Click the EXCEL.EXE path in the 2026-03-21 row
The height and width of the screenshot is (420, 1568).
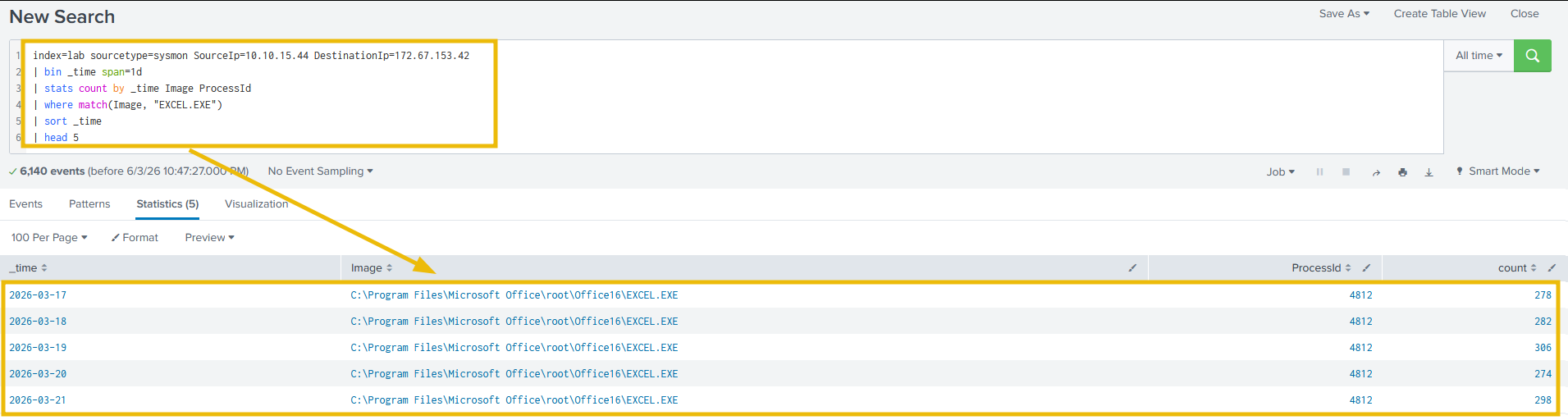click(x=514, y=400)
